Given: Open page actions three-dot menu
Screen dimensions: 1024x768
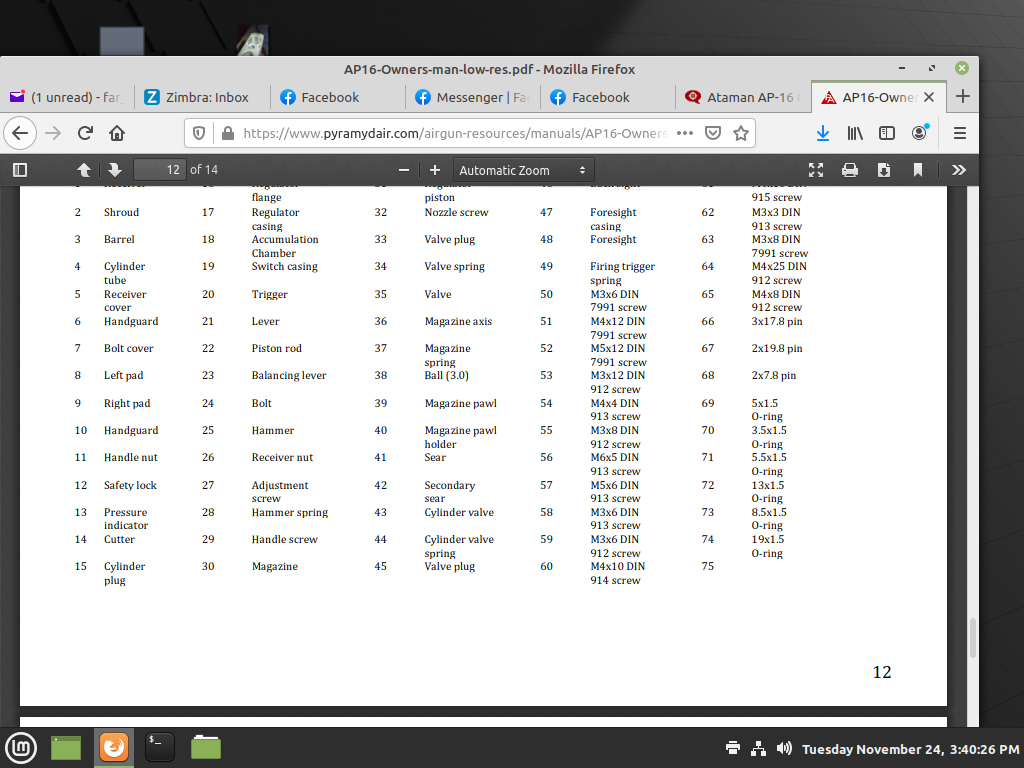Looking at the screenshot, I should (684, 133).
